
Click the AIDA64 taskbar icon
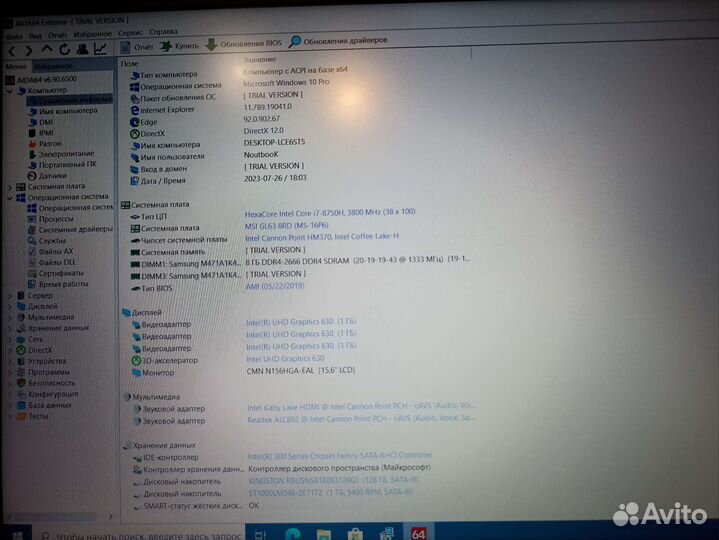[x=419, y=533]
